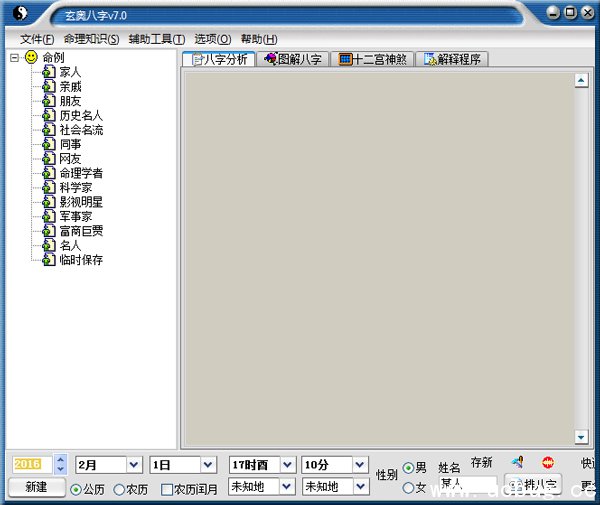
Task: Select the 农历 calendar radio button
Action: (119, 489)
